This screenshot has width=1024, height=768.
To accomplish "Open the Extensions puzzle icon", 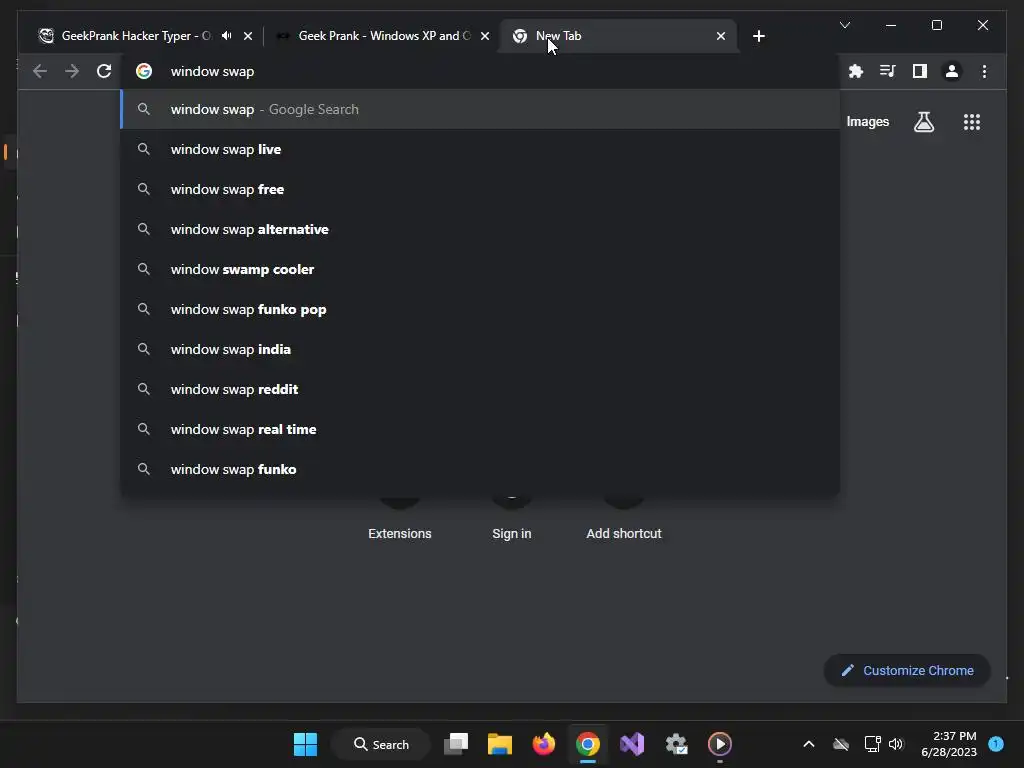I will pos(856,71).
